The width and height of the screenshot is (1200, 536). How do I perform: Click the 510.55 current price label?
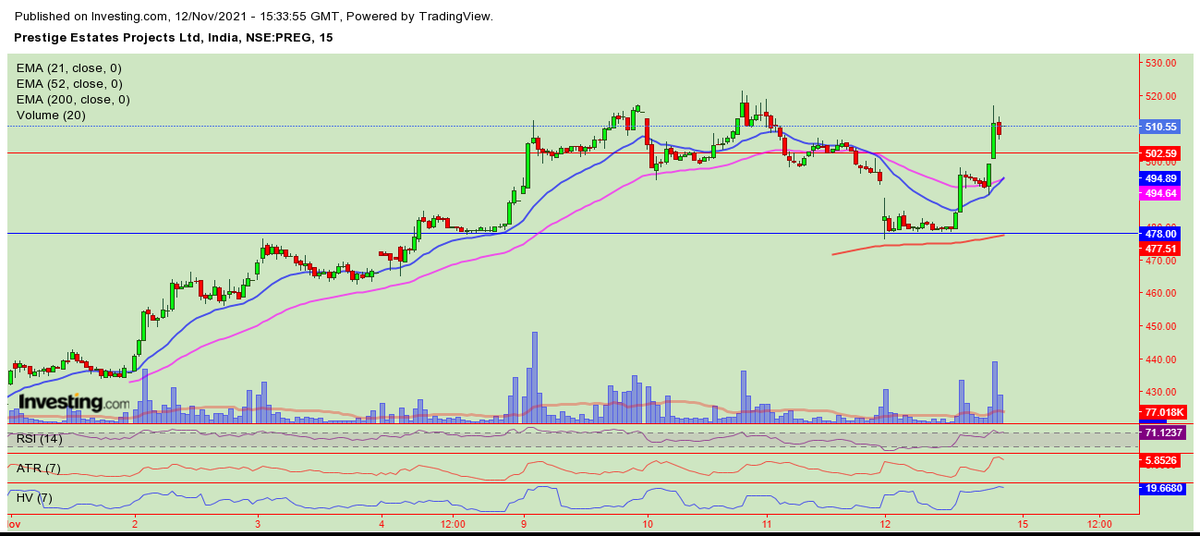1160,127
